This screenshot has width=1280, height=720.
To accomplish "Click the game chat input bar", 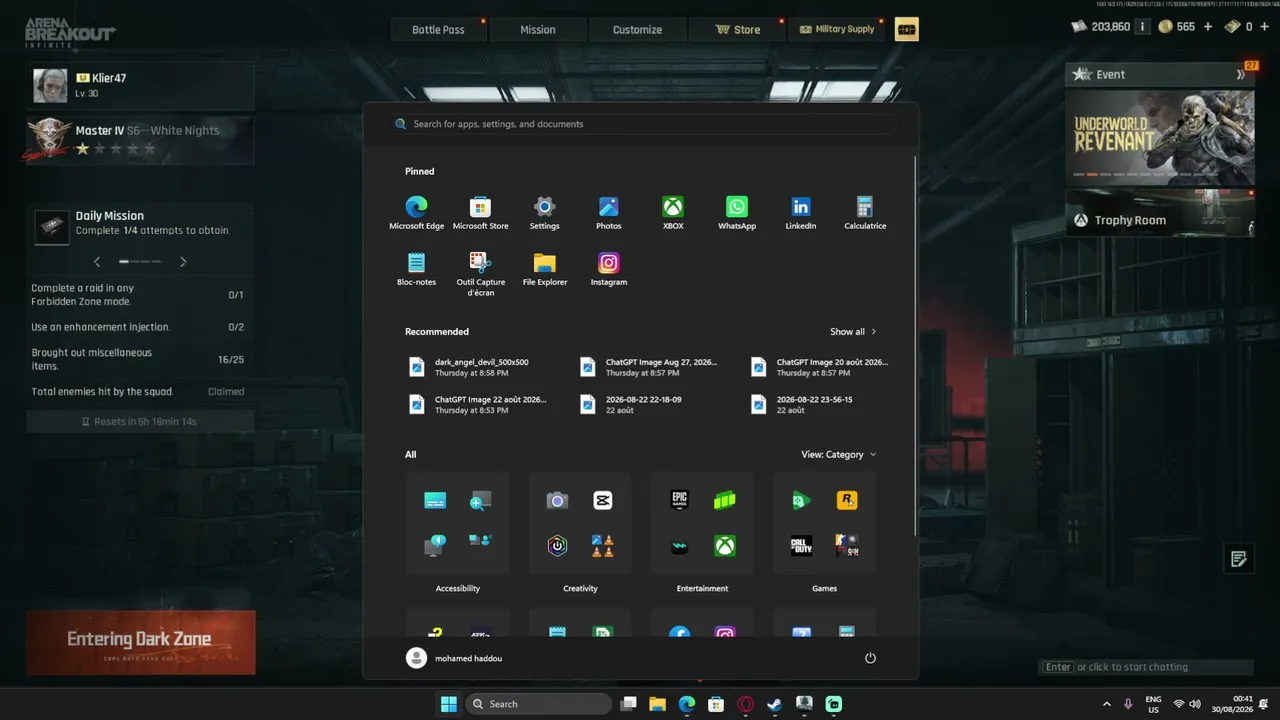I will [x=1147, y=667].
